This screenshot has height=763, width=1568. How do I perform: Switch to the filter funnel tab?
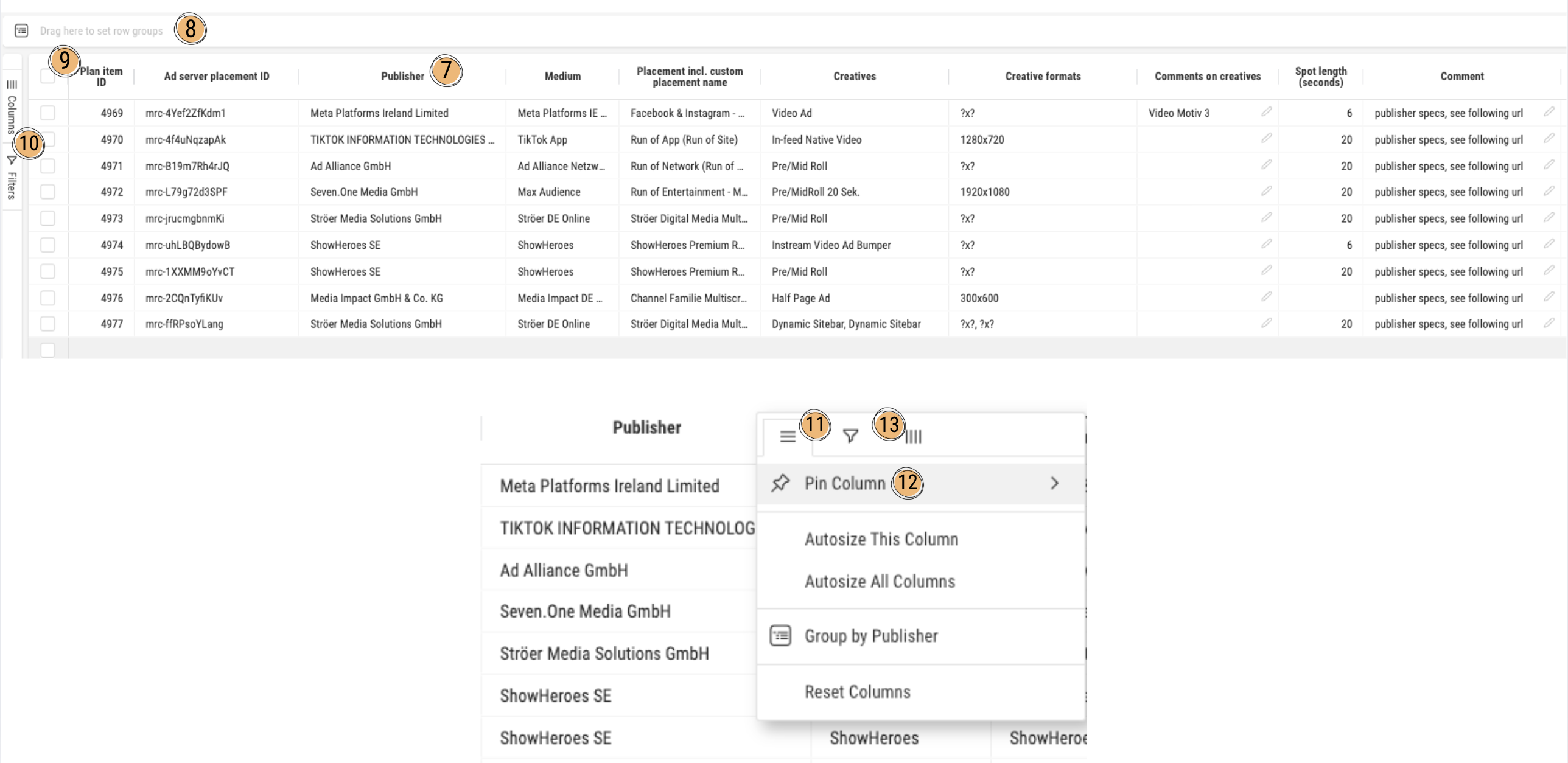point(850,436)
